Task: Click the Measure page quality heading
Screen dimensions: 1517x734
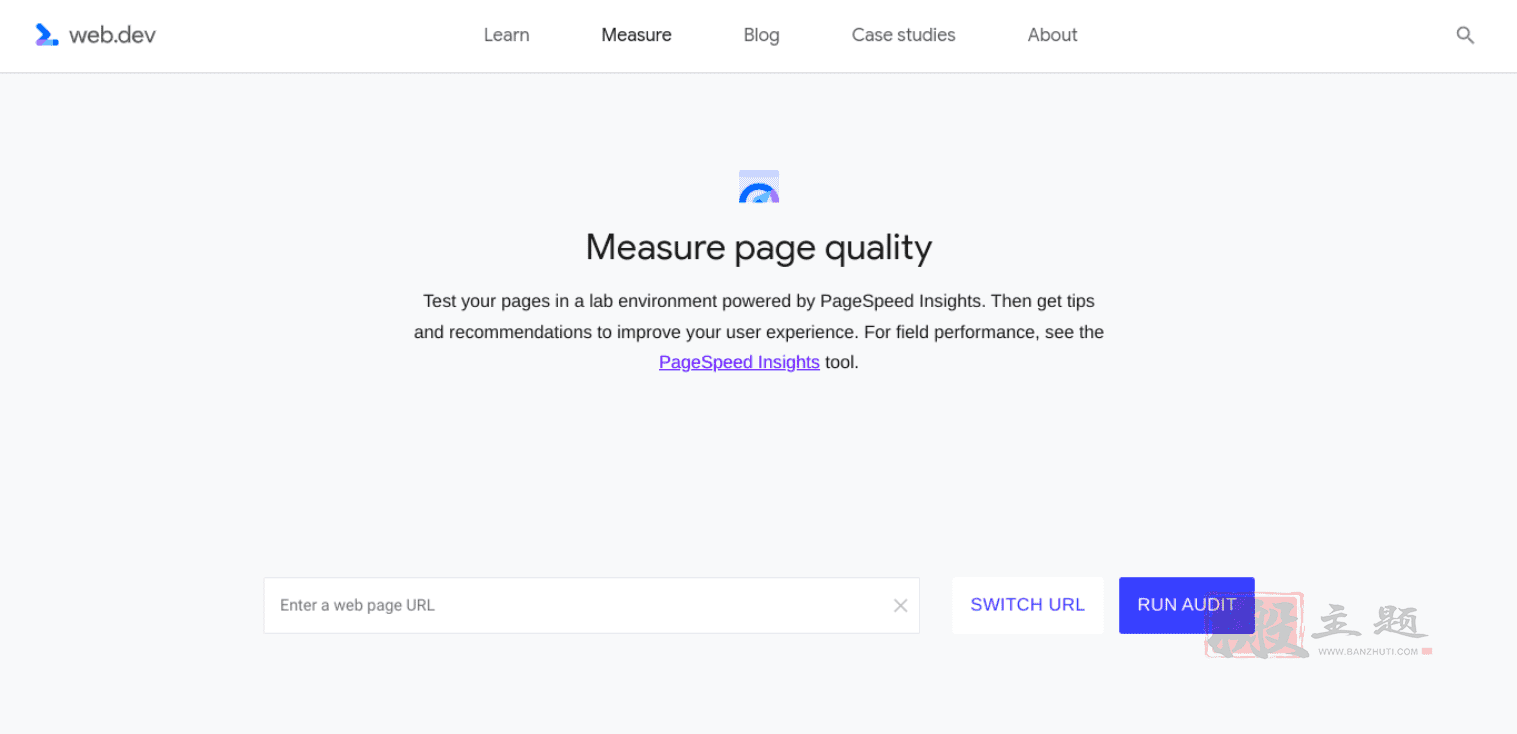Action: (x=759, y=247)
